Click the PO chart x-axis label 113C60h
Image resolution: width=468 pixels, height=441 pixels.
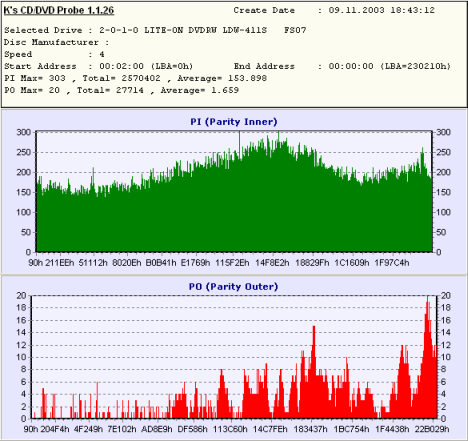230,429
